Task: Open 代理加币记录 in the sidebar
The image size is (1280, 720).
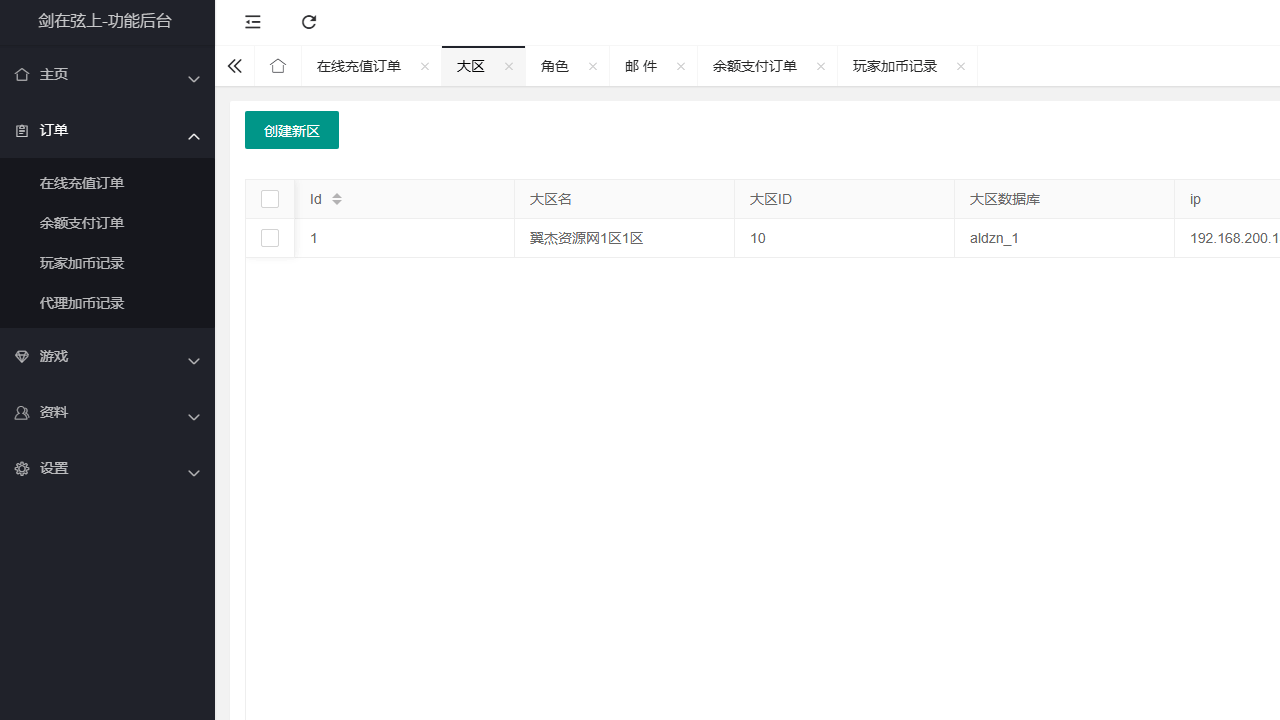Action: tap(82, 303)
